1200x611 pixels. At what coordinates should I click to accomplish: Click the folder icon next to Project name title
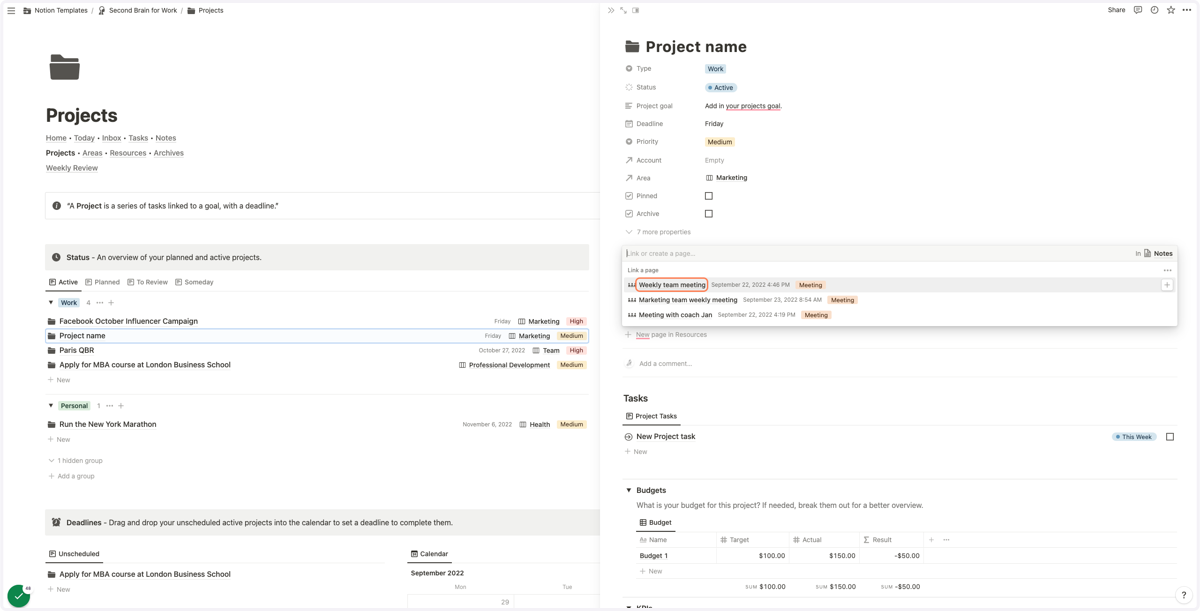tap(632, 46)
